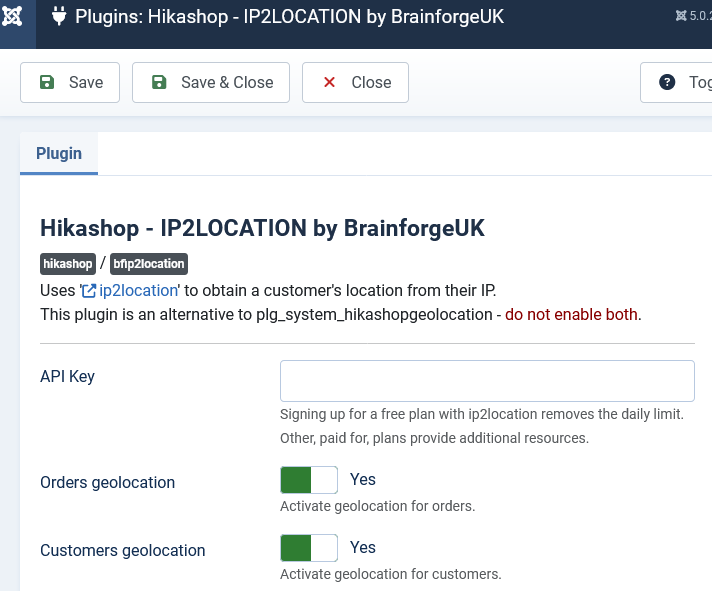Click the Close button in toolbar
This screenshot has width=712, height=591.
click(356, 83)
